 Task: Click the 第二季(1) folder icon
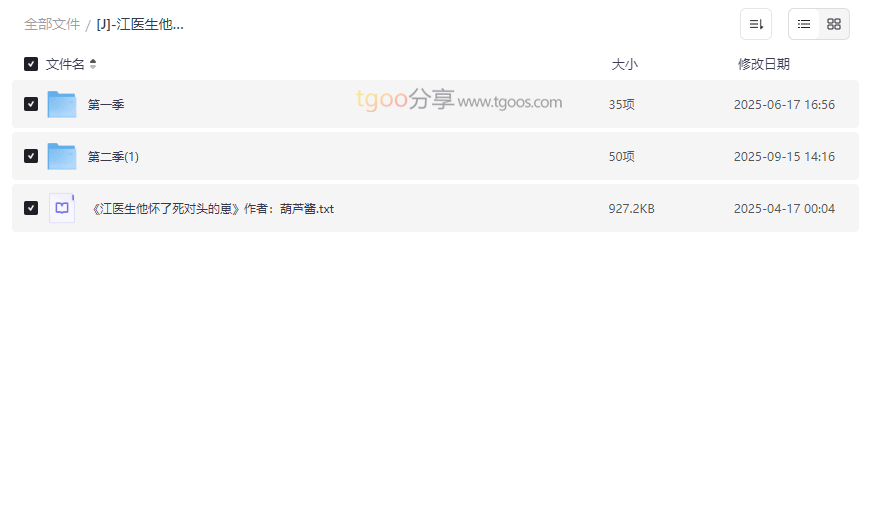[62, 156]
